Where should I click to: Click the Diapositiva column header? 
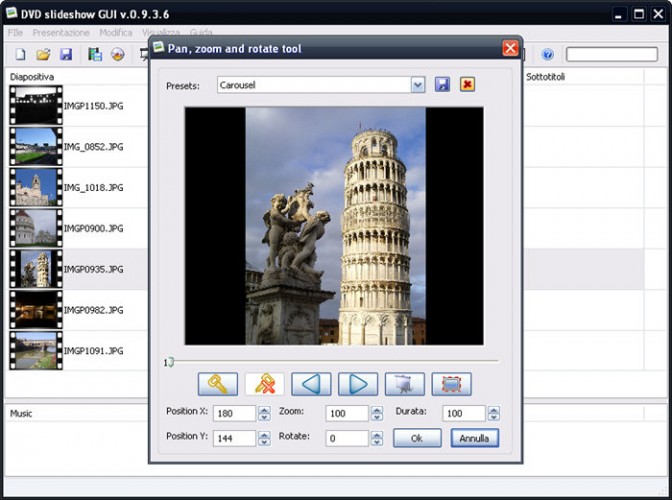coord(32,77)
